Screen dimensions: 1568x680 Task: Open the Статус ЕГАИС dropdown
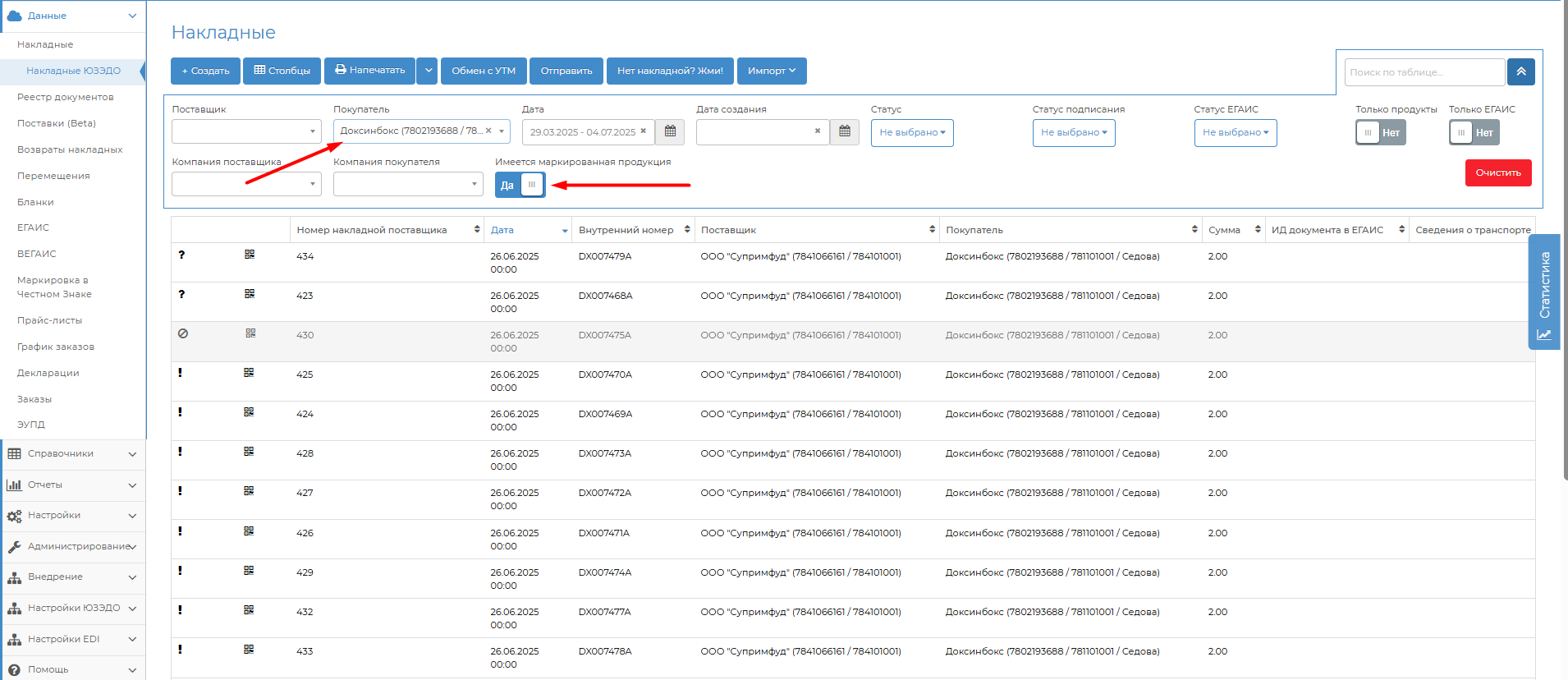(x=1235, y=133)
